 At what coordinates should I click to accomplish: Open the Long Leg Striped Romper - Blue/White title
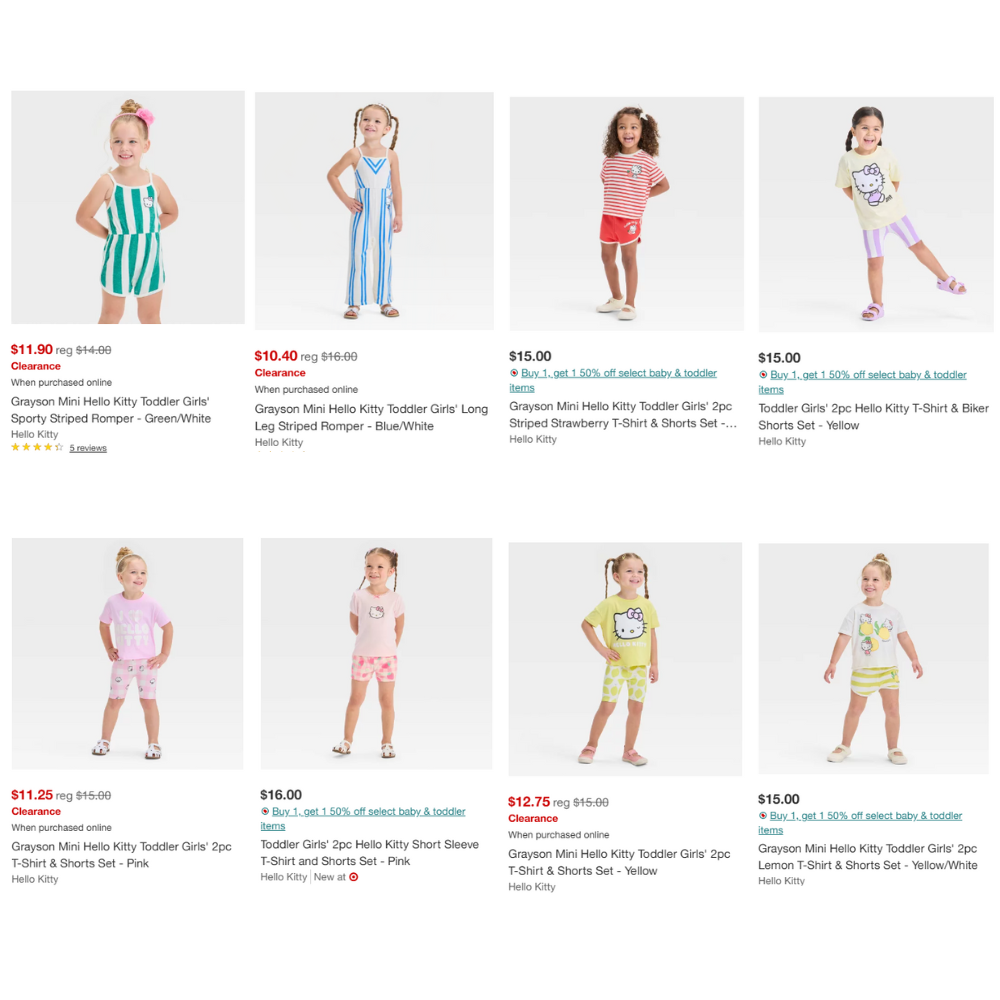371,418
